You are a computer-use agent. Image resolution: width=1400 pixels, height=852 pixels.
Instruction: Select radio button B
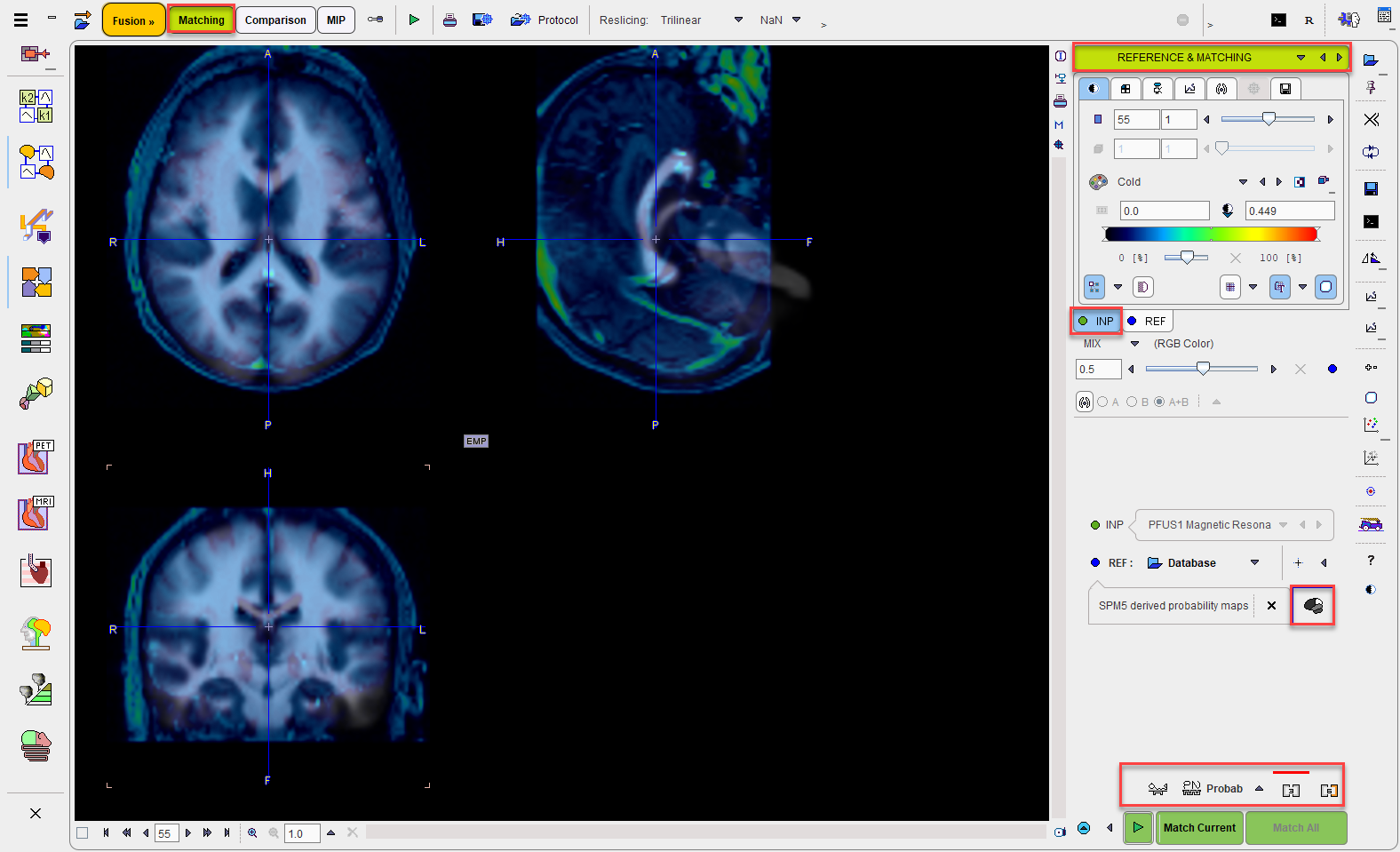pos(1132,402)
